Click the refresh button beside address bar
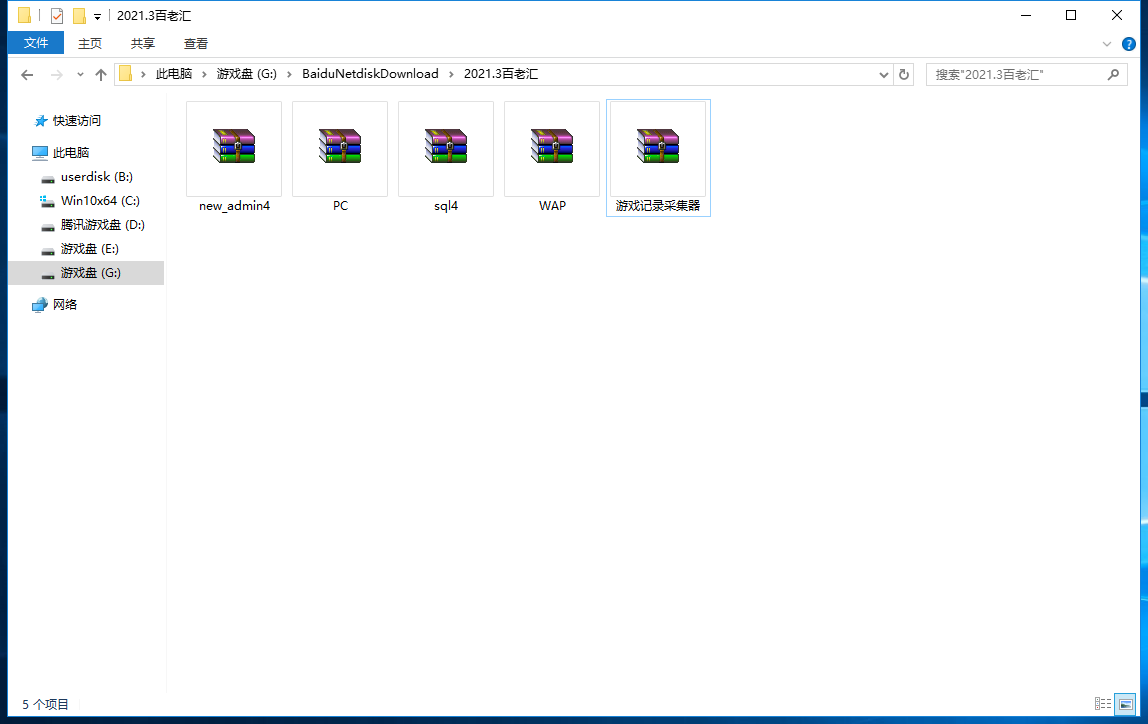1148x724 pixels. (x=904, y=74)
